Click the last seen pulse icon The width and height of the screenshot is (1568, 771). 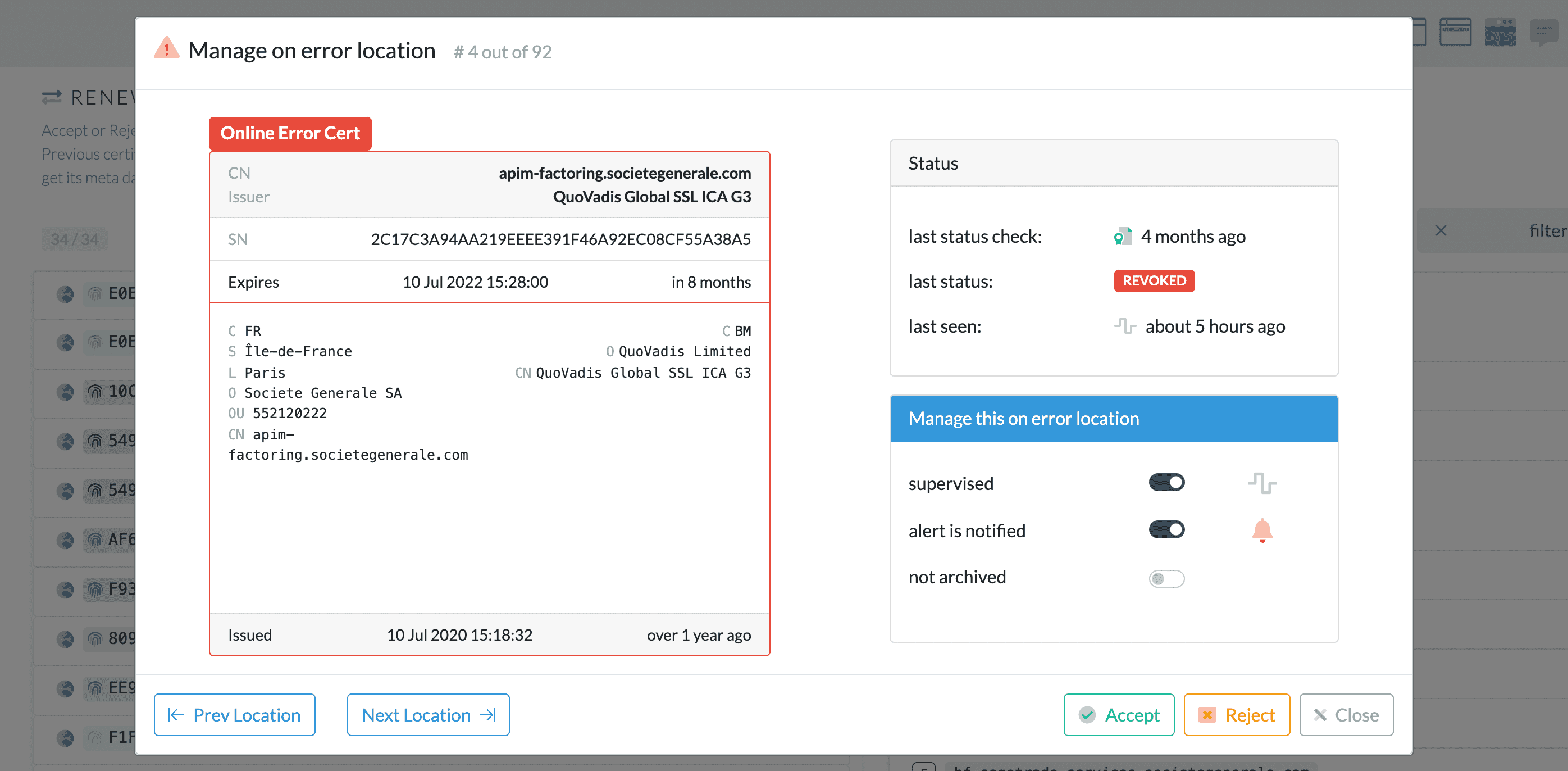coord(1125,326)
